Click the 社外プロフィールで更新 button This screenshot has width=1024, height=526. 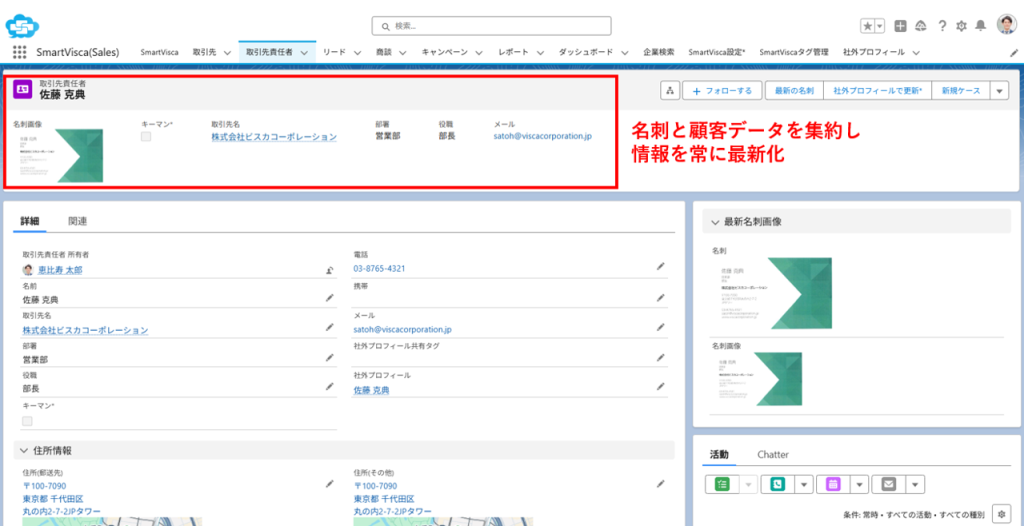point(878,91)
